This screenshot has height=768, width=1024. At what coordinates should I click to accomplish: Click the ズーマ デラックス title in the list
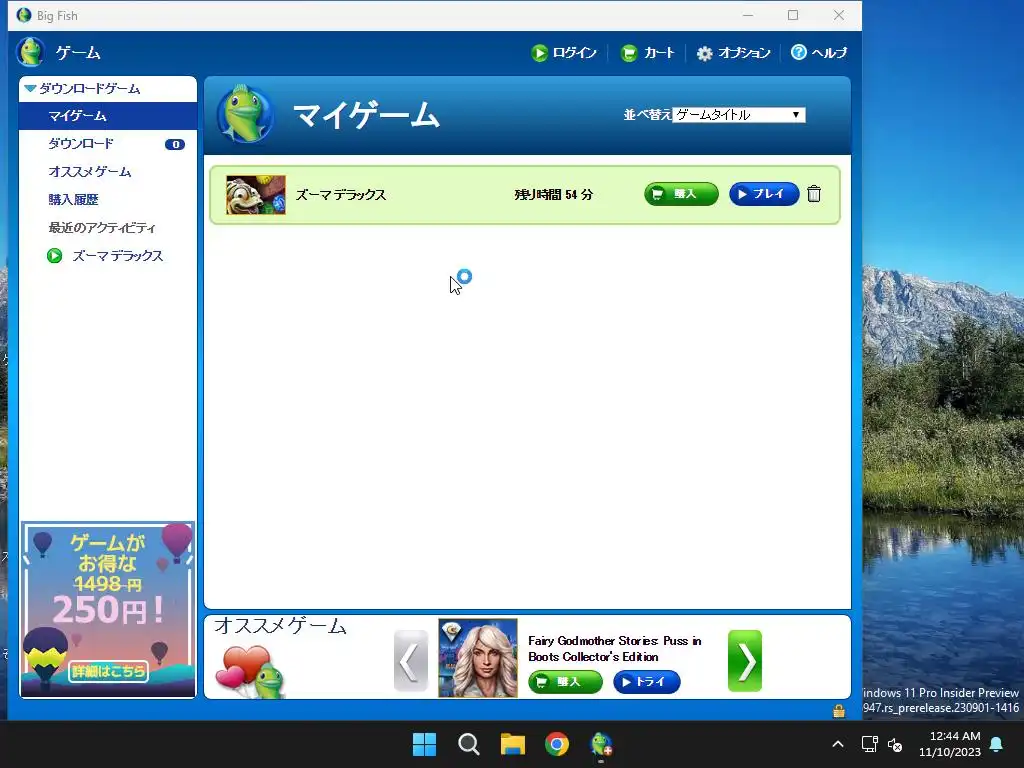click(x=341, y=195)
